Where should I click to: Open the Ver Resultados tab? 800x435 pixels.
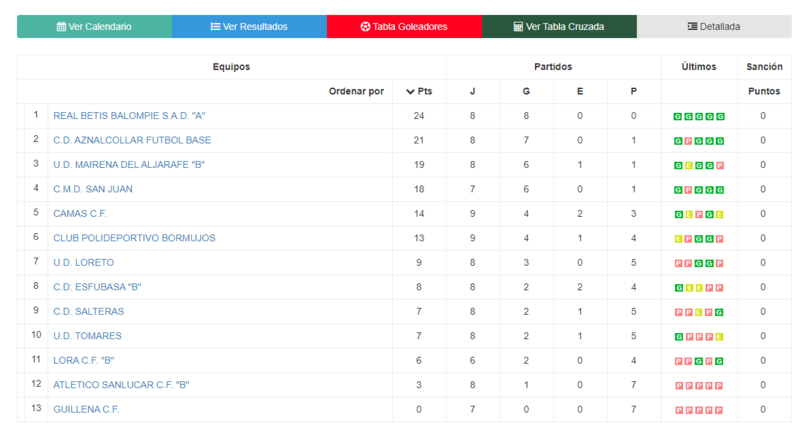click(249, 27)
